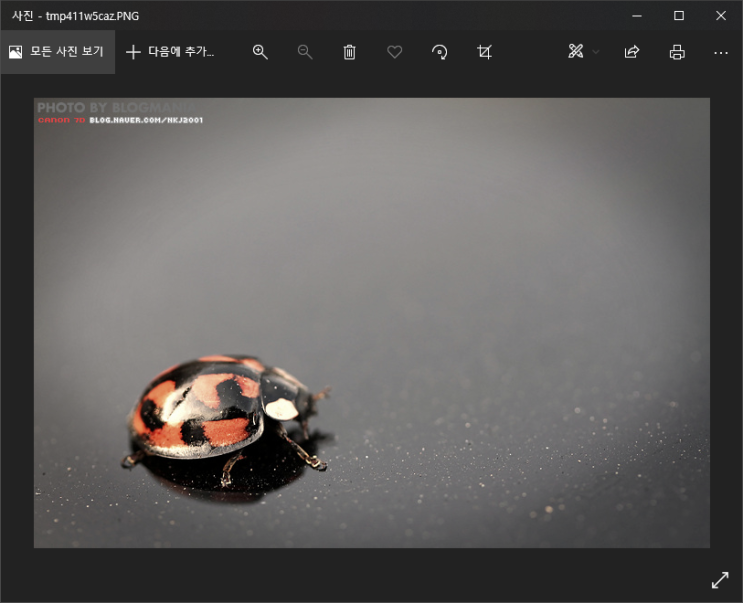Rotate the photo with rotate icon

point(439,52)
